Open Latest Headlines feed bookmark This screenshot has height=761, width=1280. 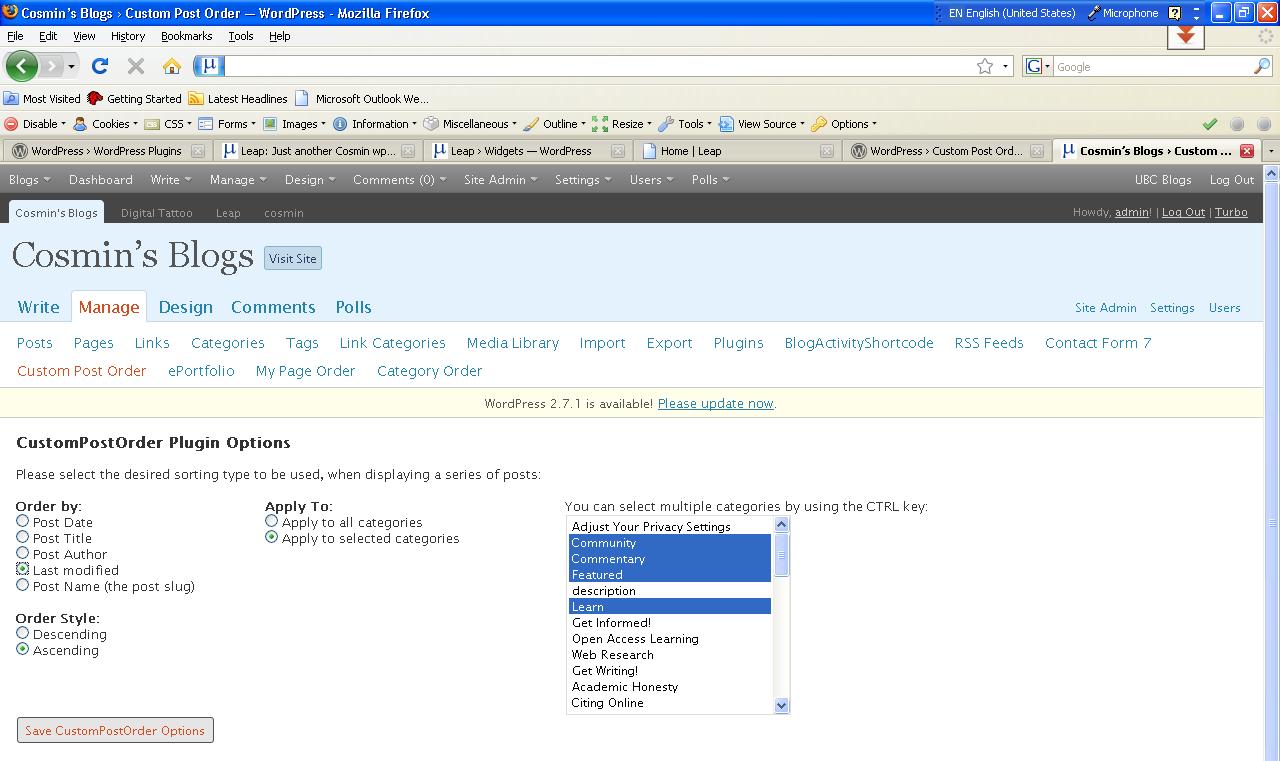[238, 98]
